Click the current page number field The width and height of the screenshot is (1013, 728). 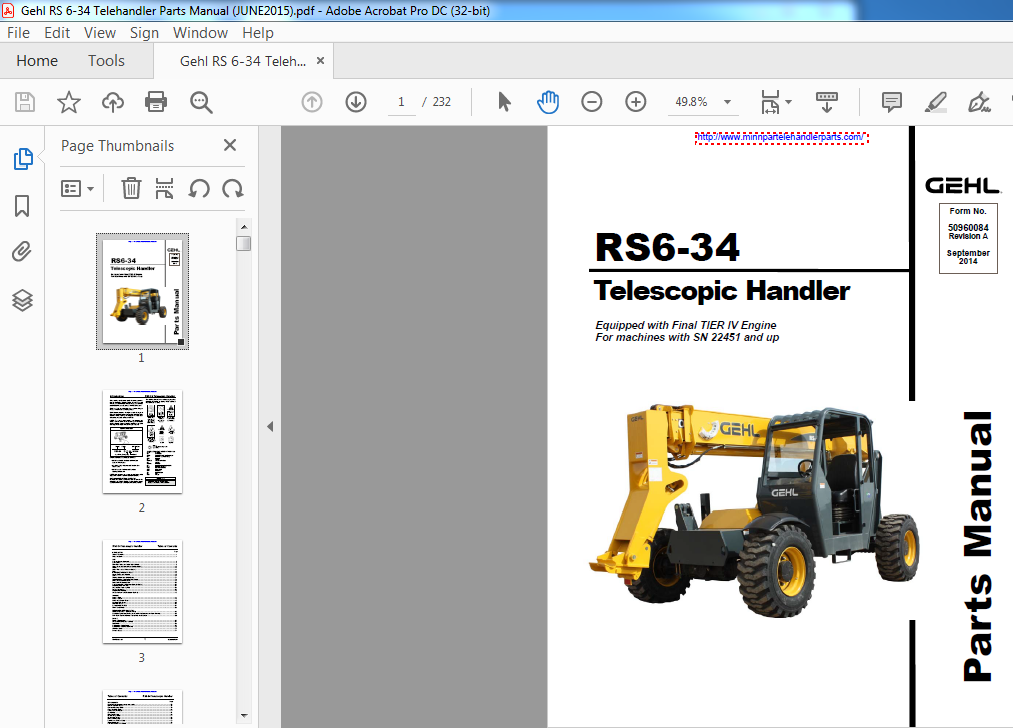coord(401,102)
